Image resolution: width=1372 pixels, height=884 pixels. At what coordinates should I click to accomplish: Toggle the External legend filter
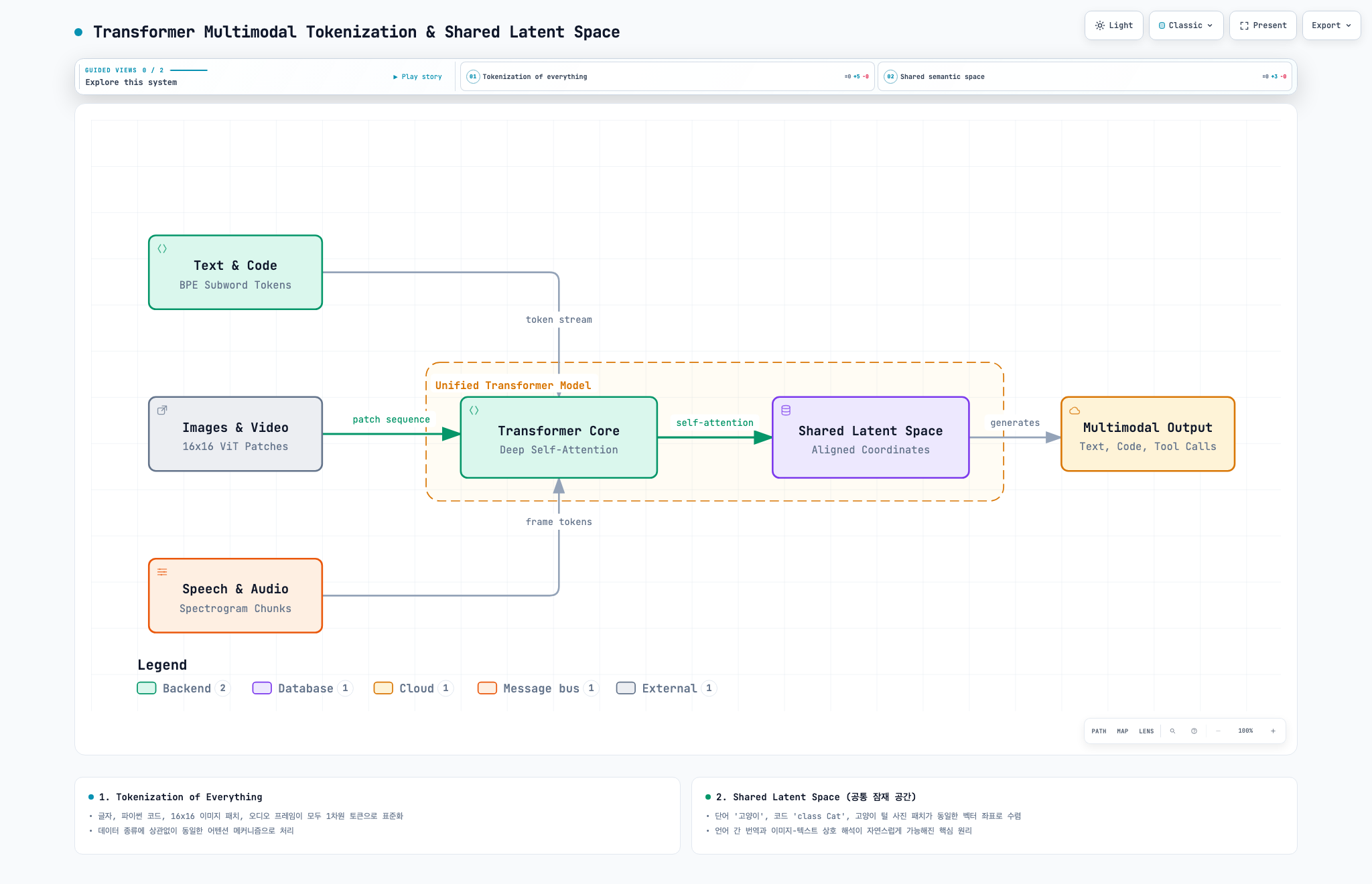tap(667, 688)
